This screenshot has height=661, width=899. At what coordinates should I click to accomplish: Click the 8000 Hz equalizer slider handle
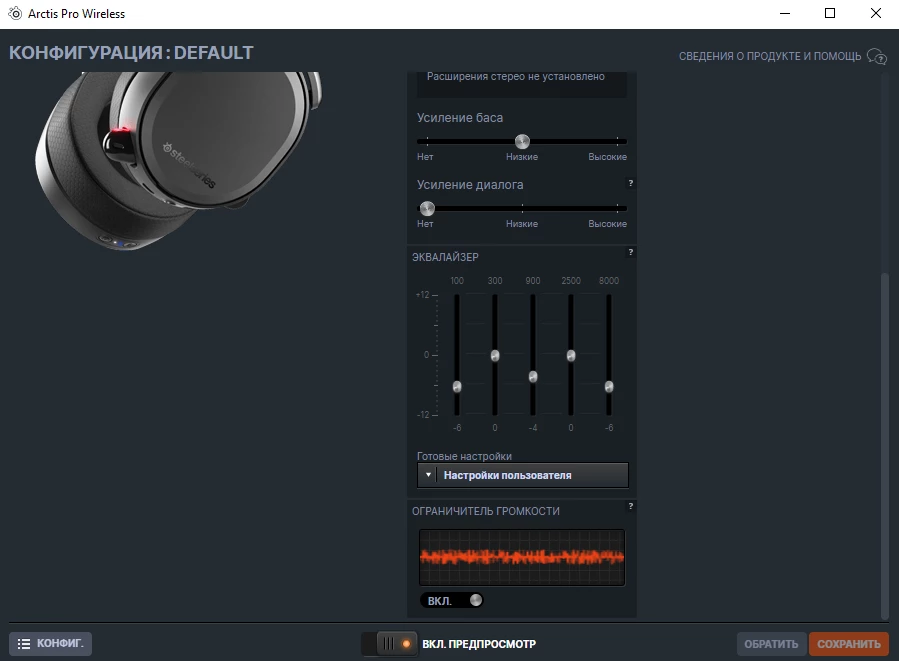[x=609, y=387]
